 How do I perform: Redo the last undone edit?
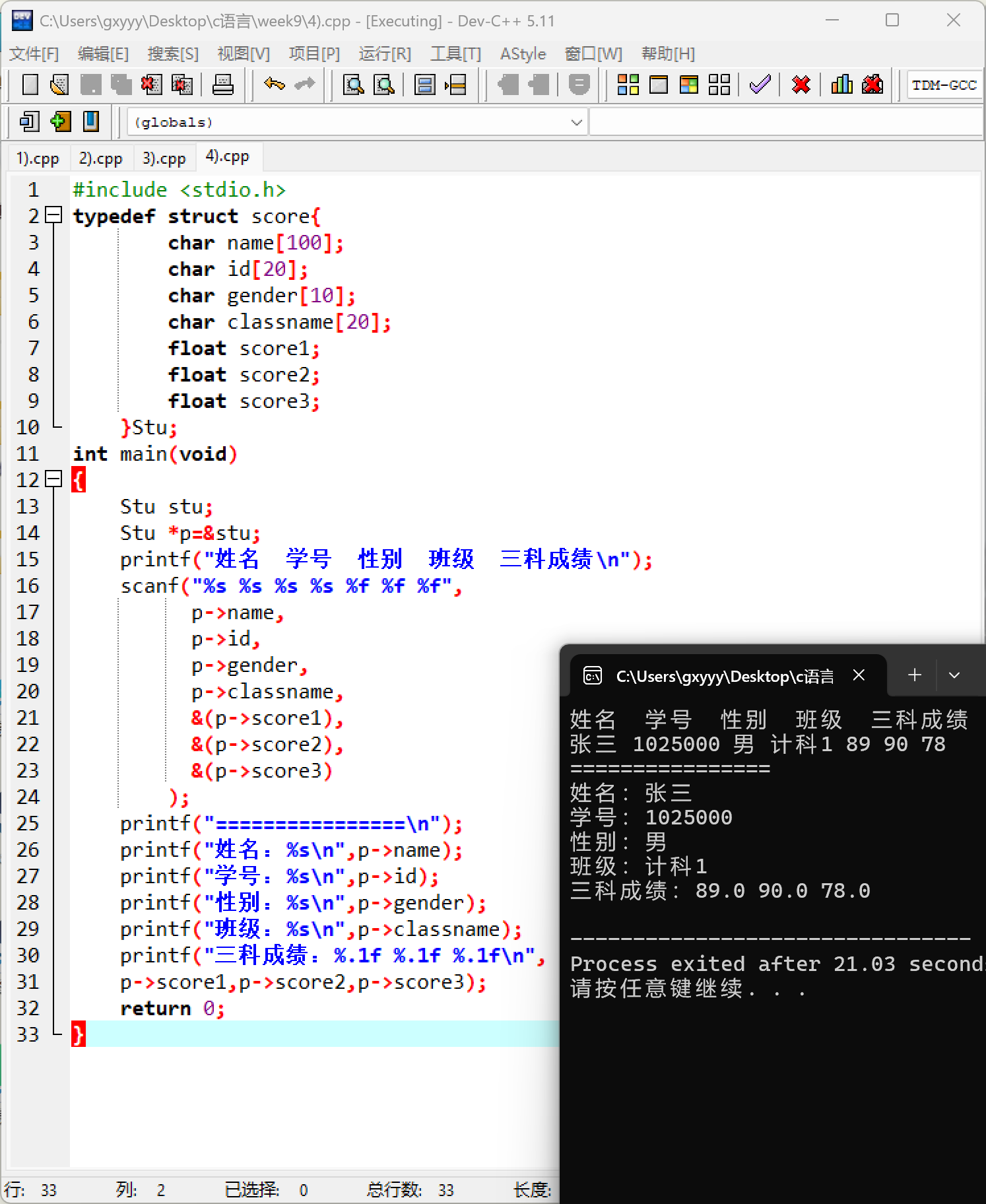coord(304,84)
